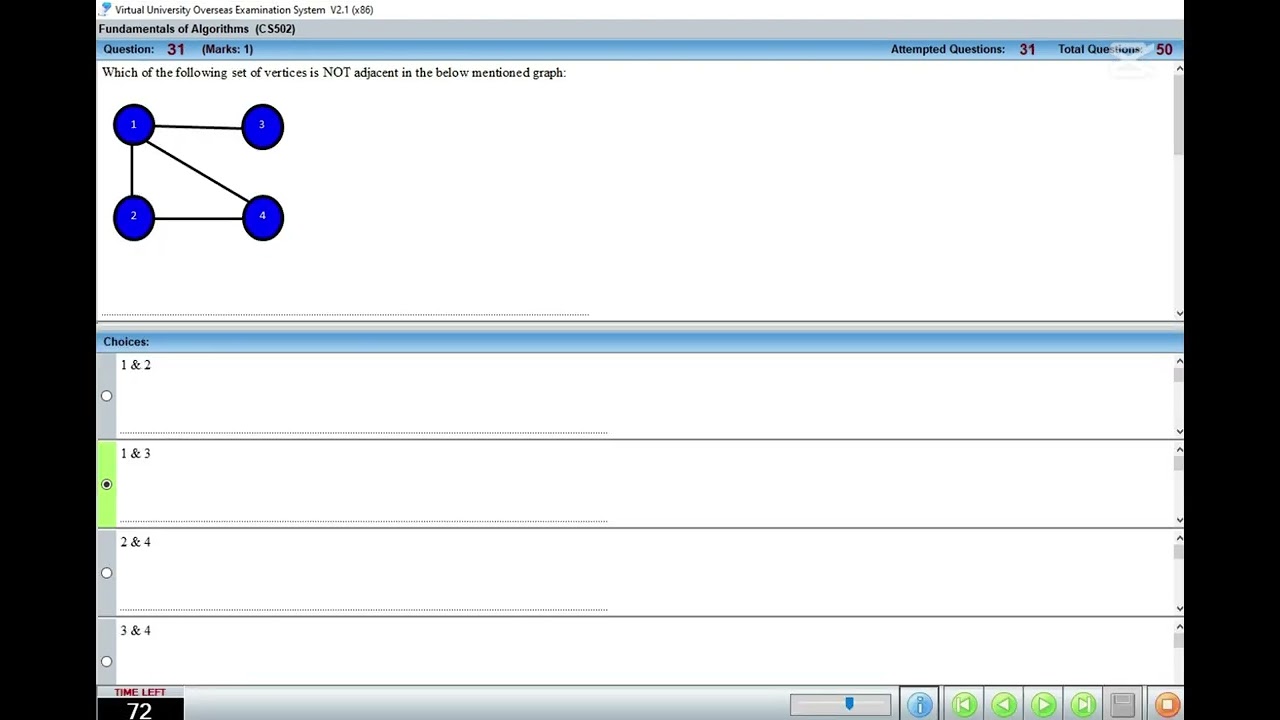Select the '1 & 2' radio option
This screenshot has width=1280, height=720.
pyautogui.click(x=107, y=396)
